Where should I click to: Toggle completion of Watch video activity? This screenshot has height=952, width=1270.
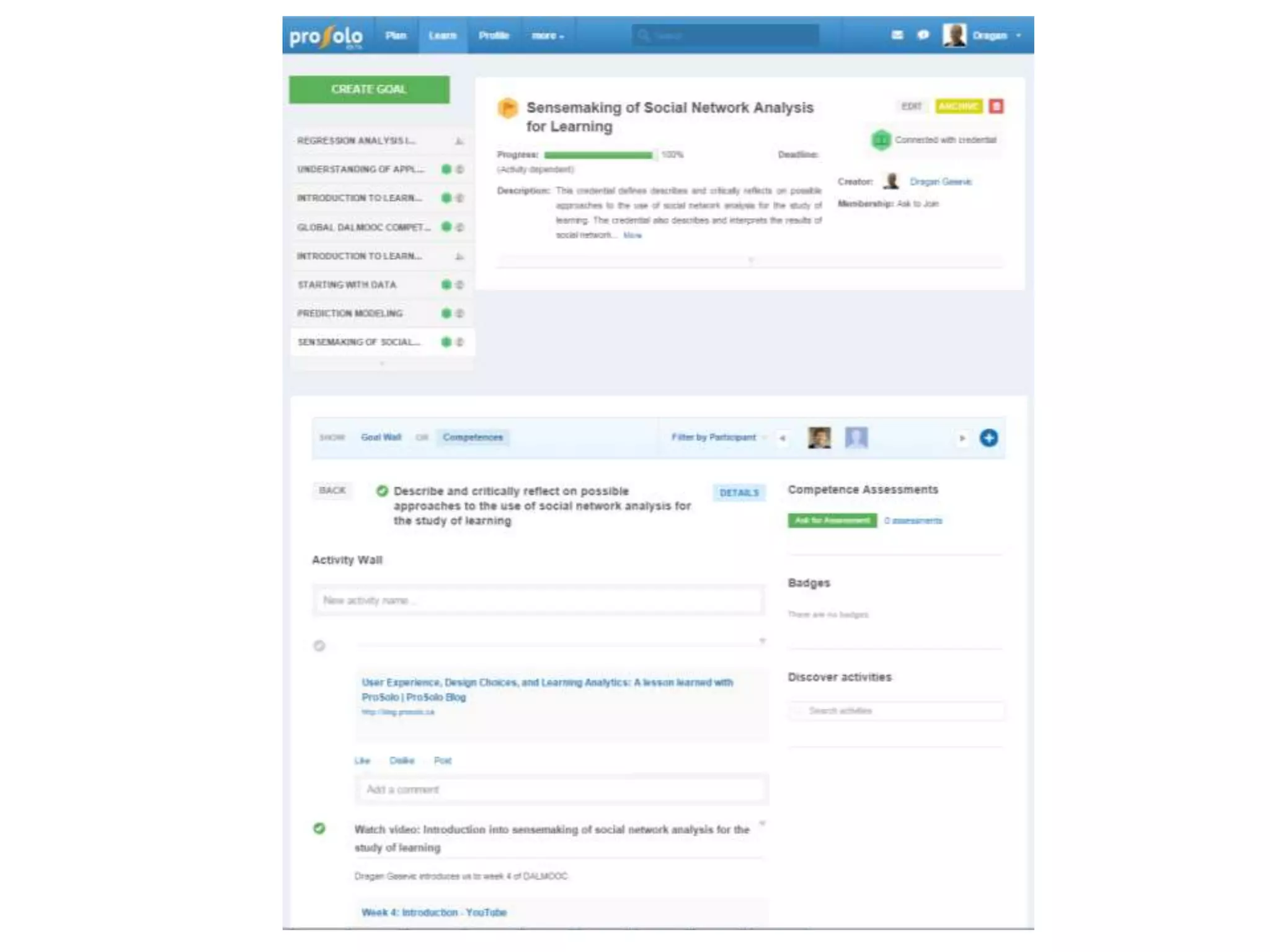(319, 829)
